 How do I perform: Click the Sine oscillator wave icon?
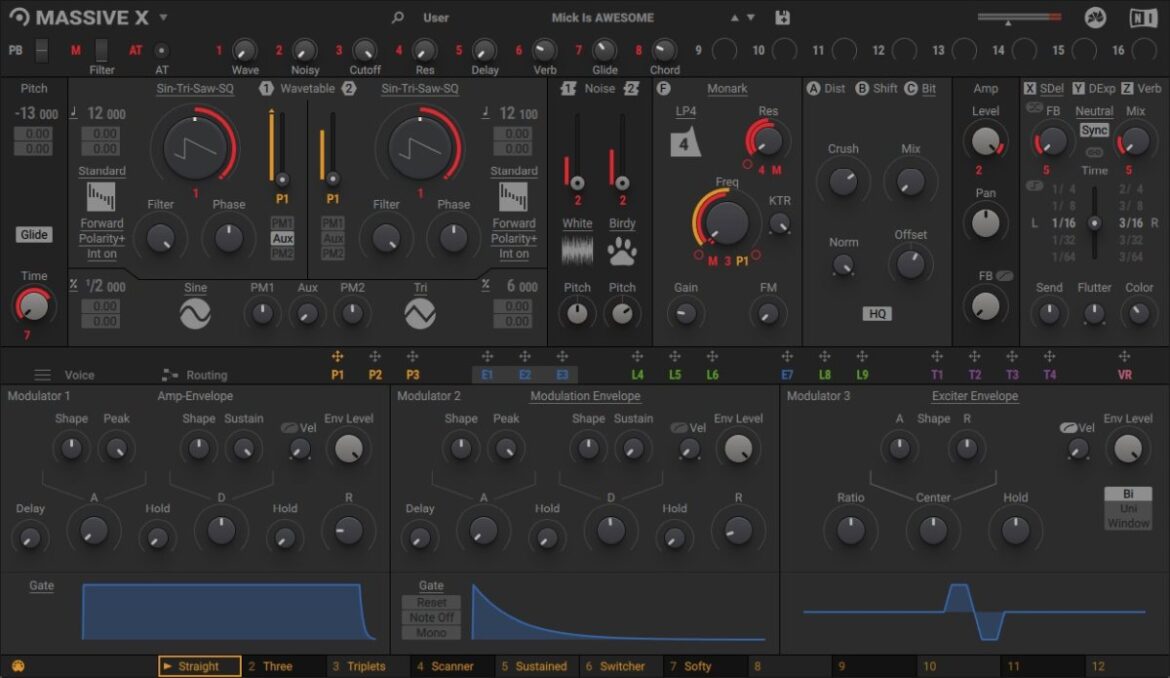pos(195,315)
